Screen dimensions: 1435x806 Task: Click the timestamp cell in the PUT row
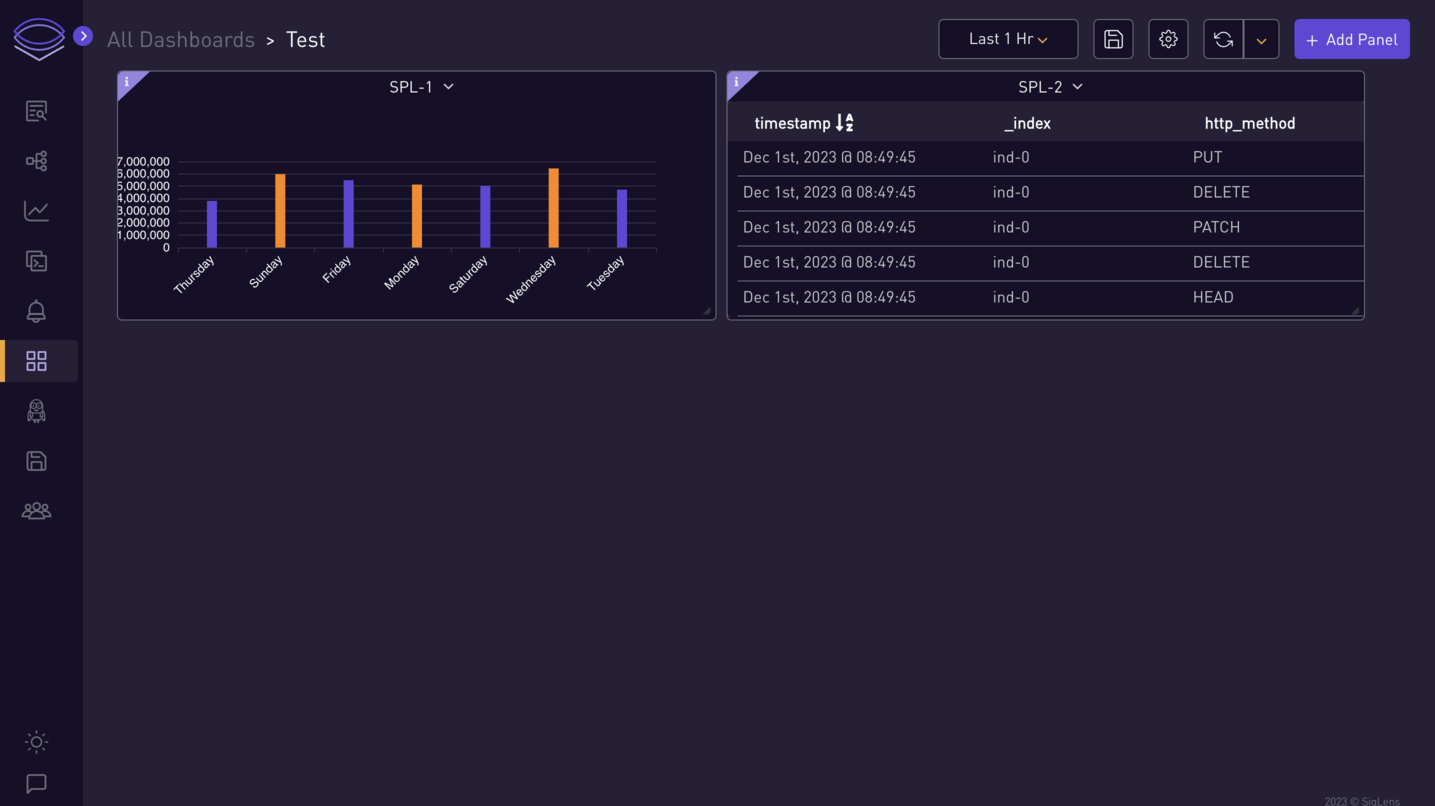tap(829, 157)
